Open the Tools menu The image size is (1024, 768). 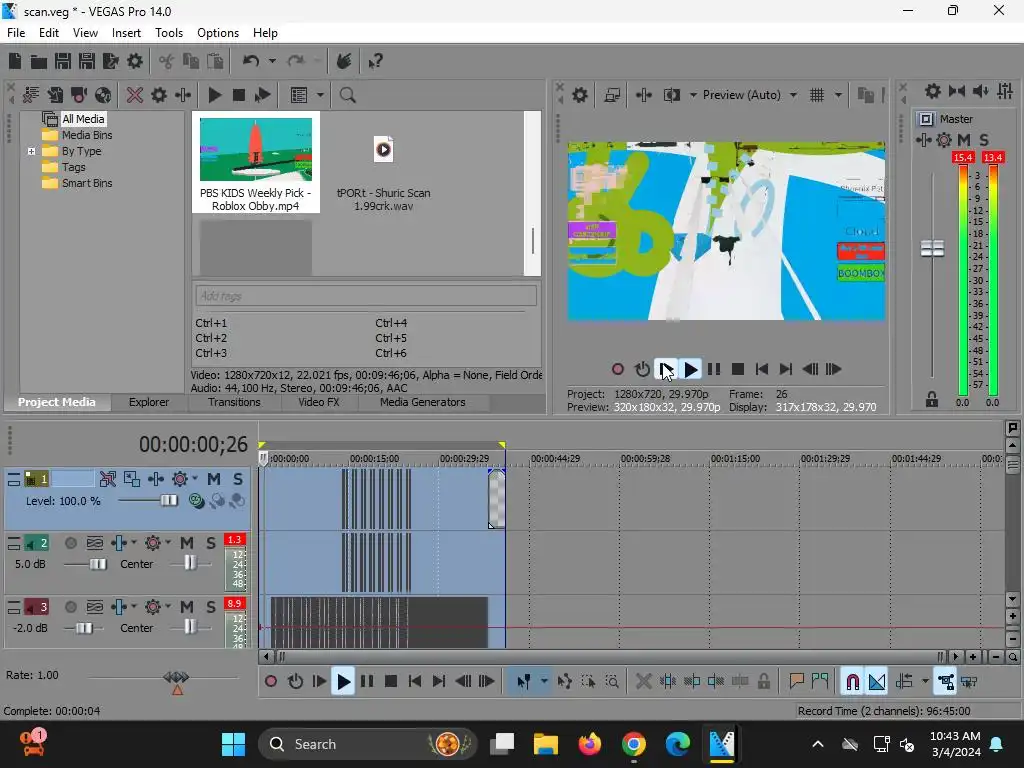pos(168,33)
